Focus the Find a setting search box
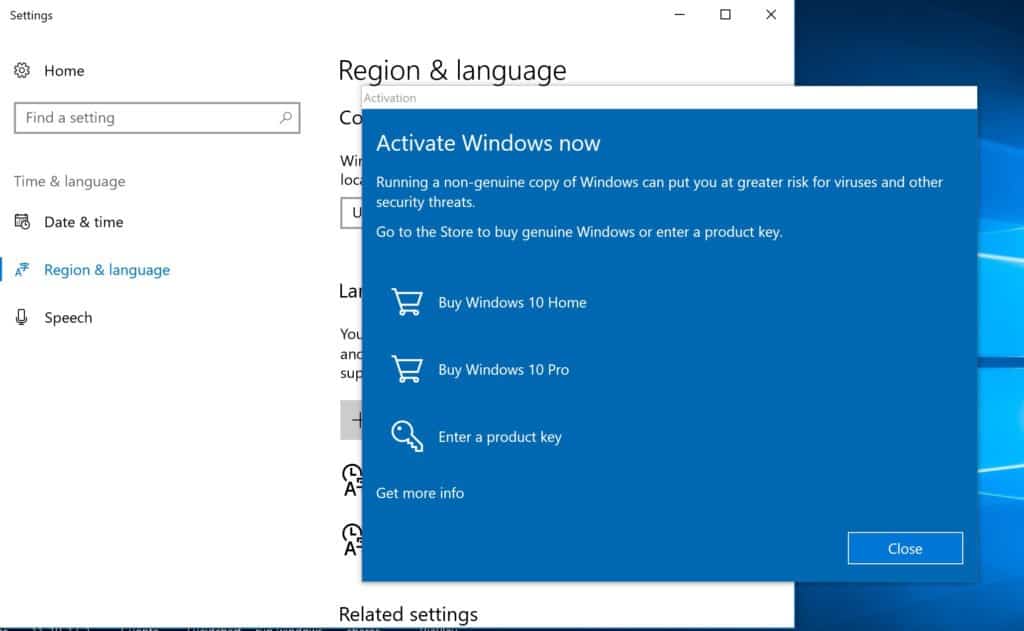The image size is (1024, 631). 157,118
